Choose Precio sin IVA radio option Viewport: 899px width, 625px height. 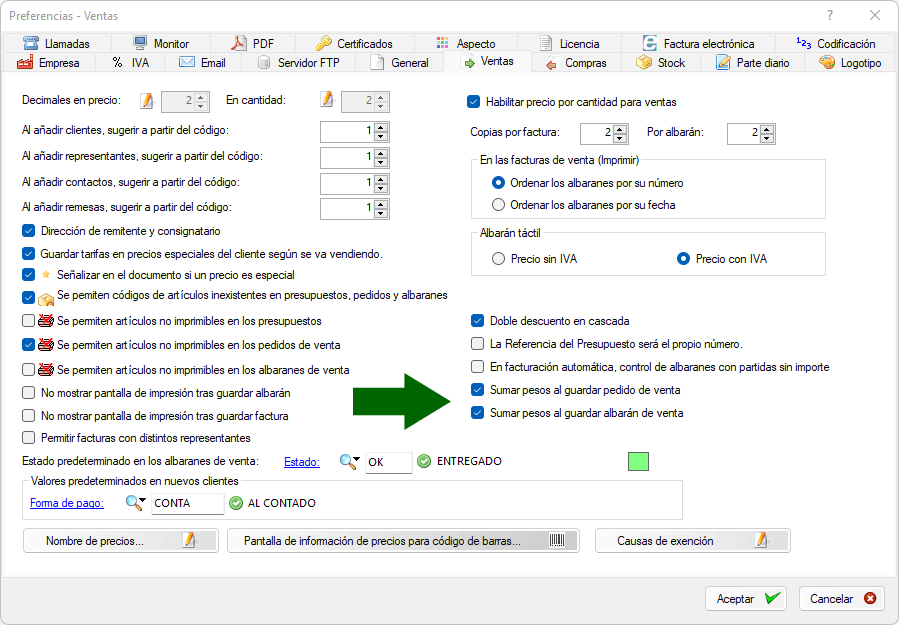[499, 259]
